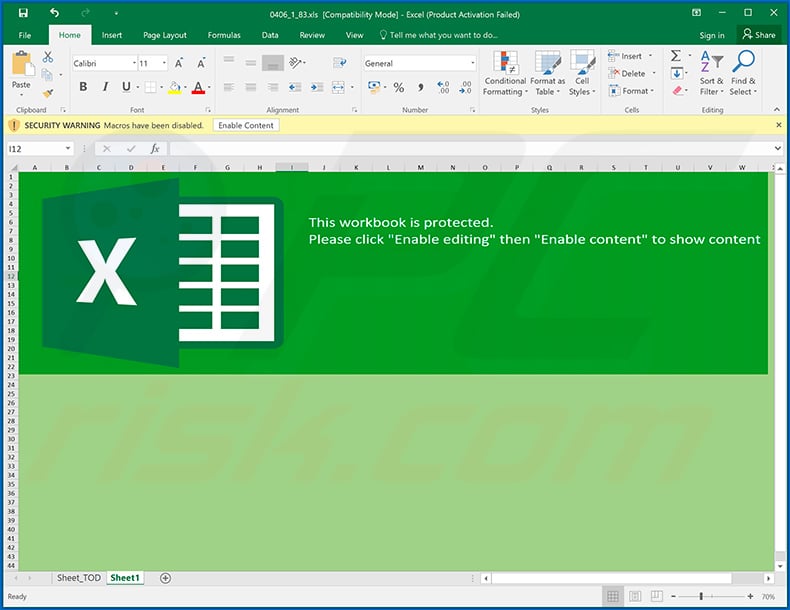Toggle Italic formatting
Image resolution: width=790 pixels, height=610 pixels.
tap(105, 87)
